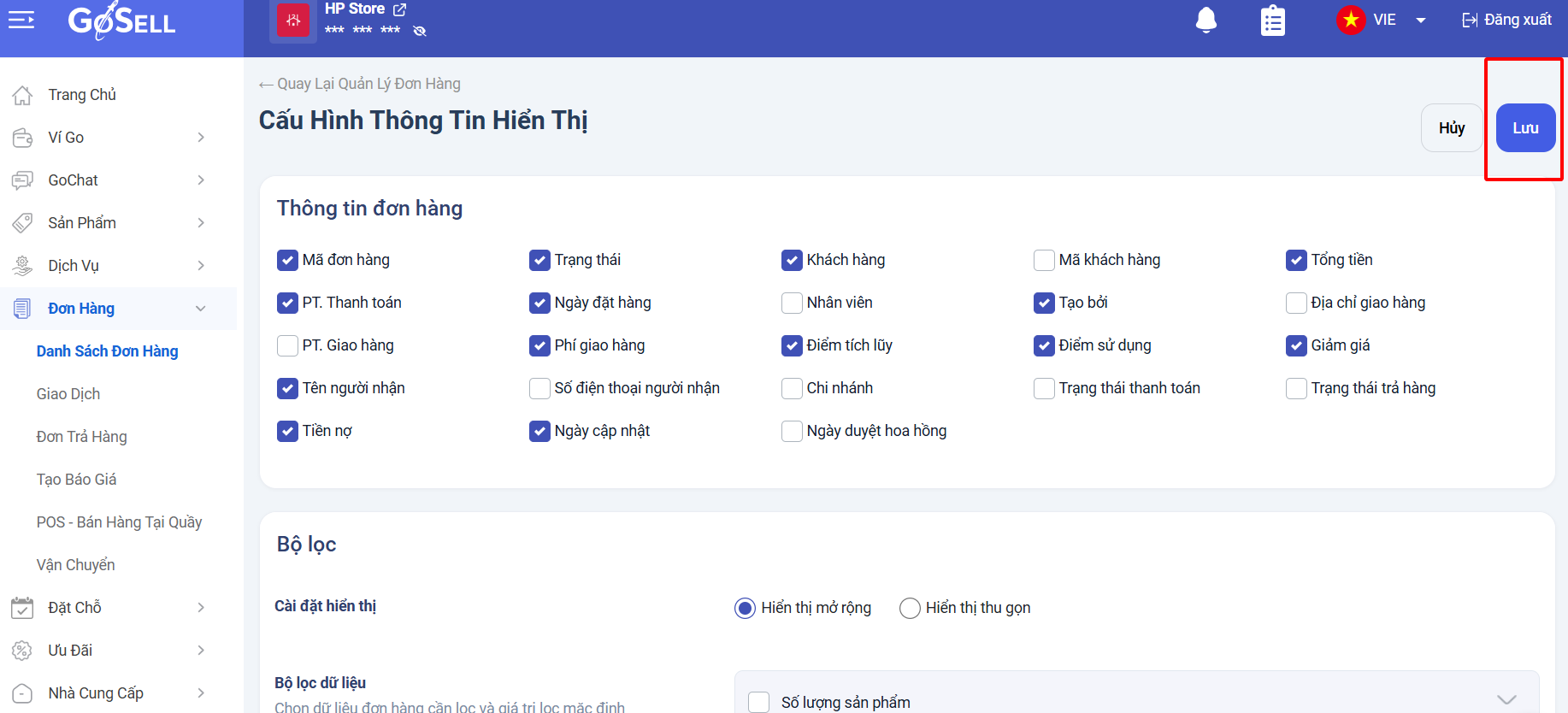Expand the Dịch Vụ submenu chevron
The image size is (1568, 713).
[201, 266]
